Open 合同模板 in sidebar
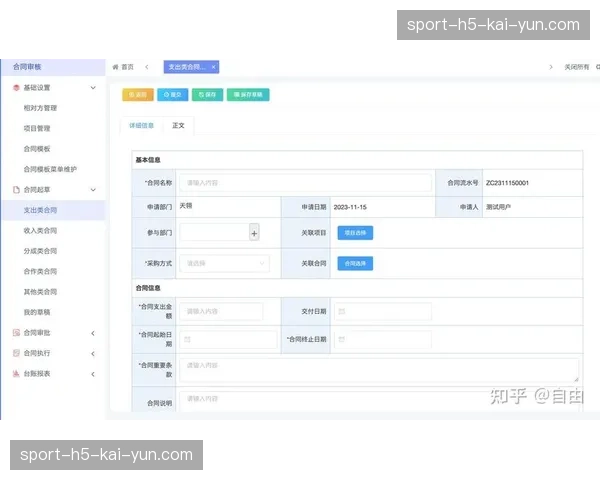The width and height of the screenshot is (600, 480). click(x=37, y=149)
